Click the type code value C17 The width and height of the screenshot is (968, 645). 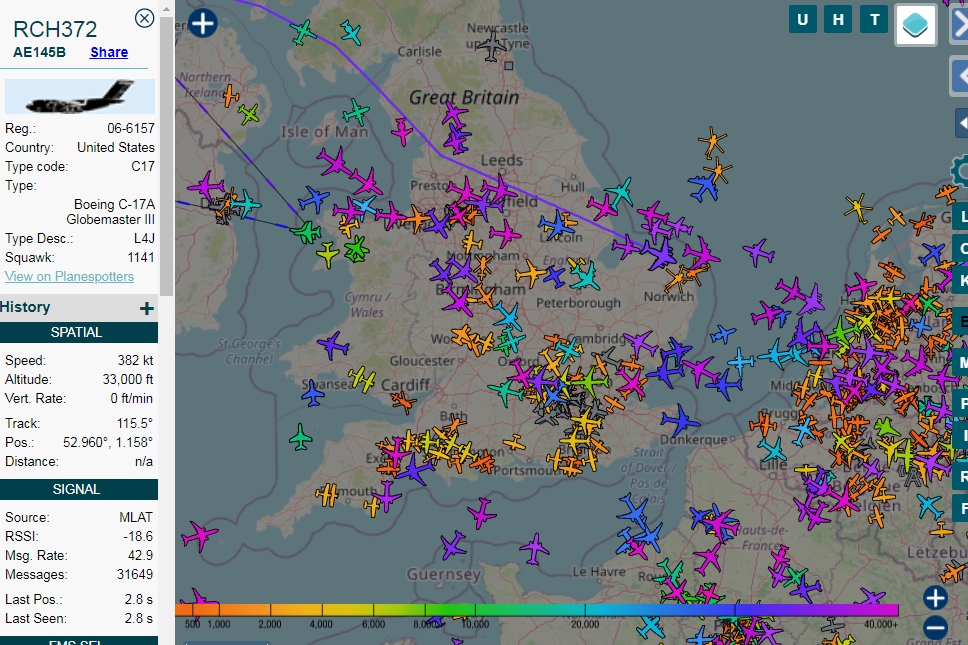tap(143, 167)
